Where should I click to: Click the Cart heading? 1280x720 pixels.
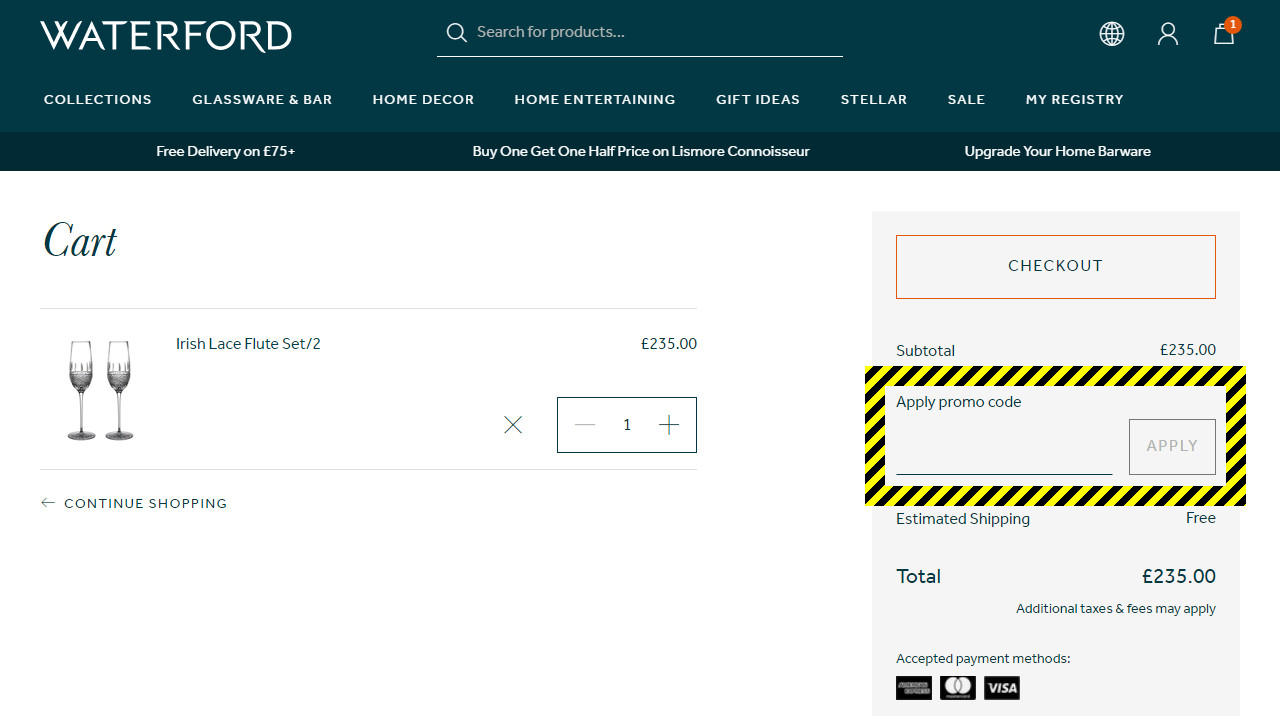80,241
